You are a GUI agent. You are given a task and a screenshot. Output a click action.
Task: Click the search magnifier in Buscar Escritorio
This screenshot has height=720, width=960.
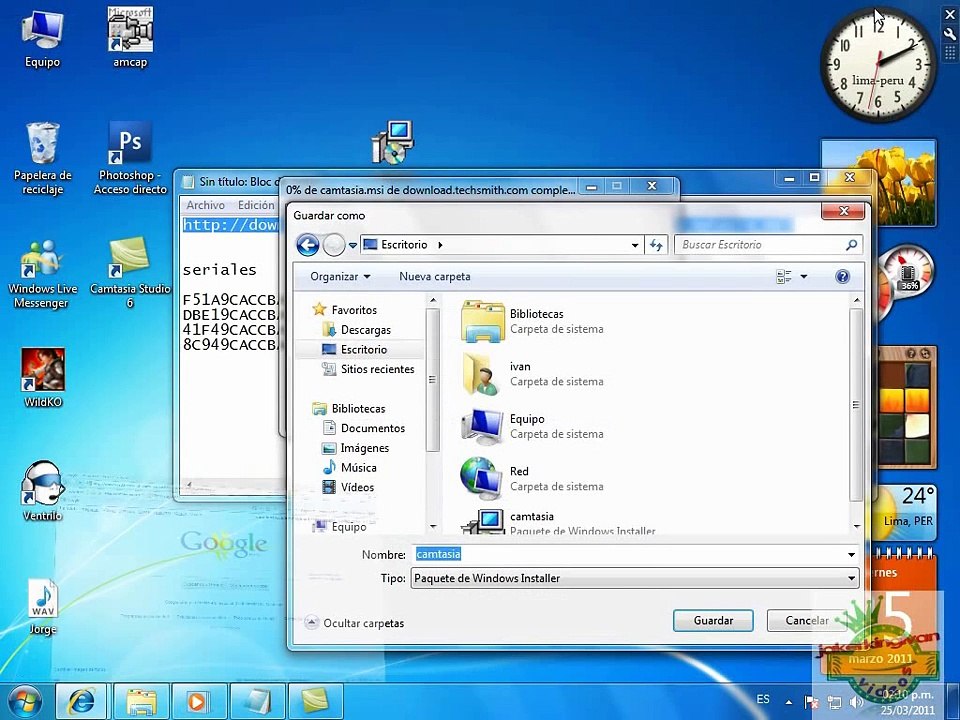coord(851,245)
